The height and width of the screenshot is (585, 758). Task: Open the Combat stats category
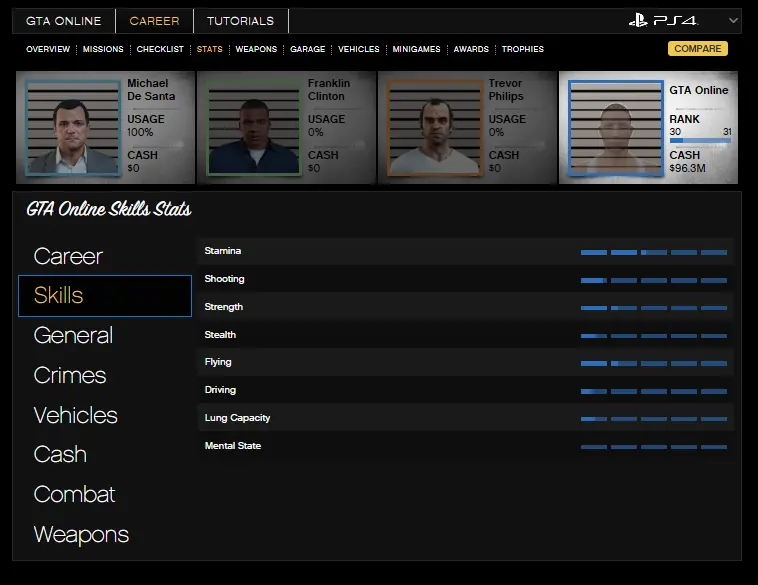pyautogui.click(x=74, y=494)
